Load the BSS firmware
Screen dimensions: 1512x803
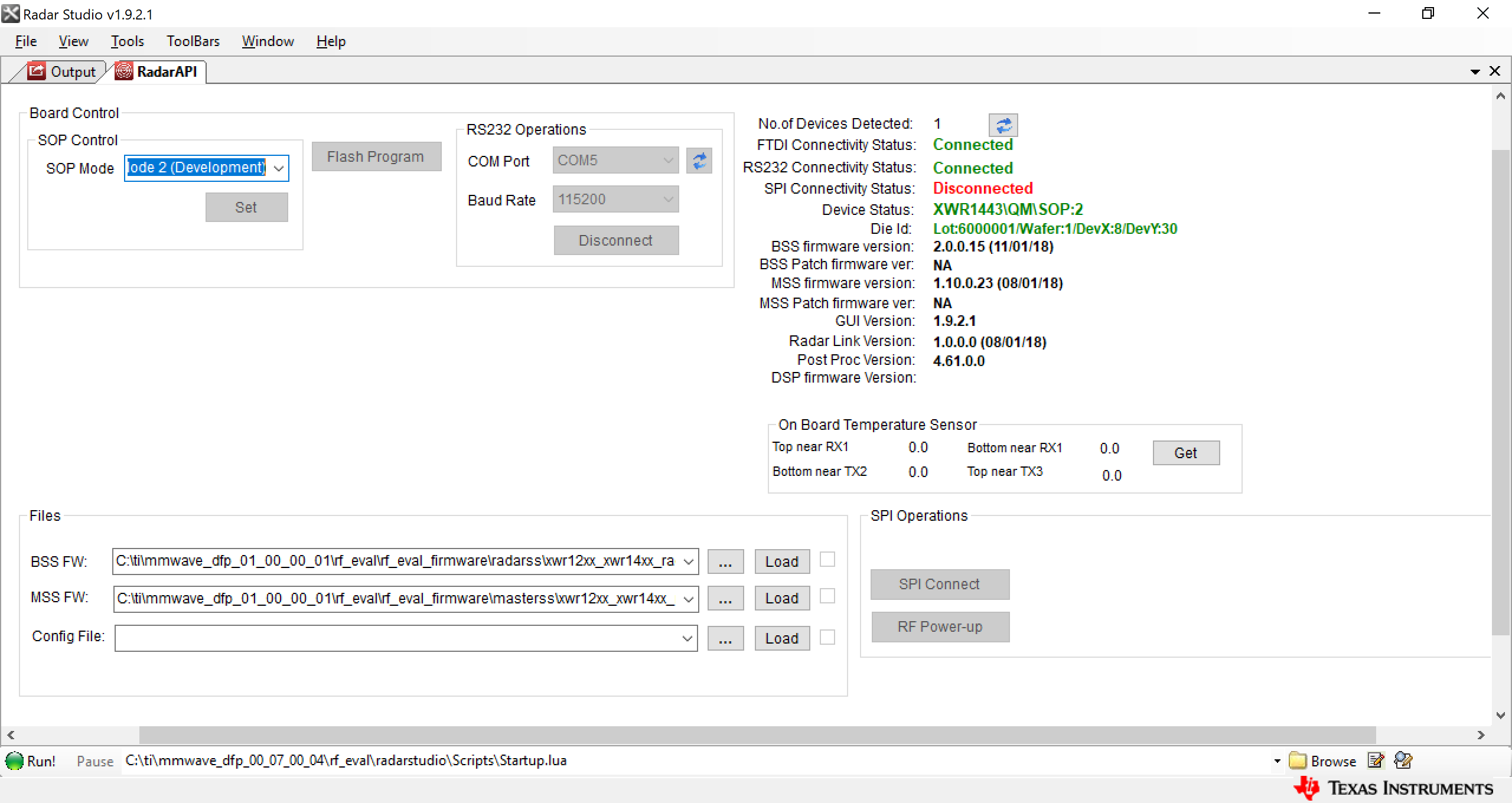[782, 562]
